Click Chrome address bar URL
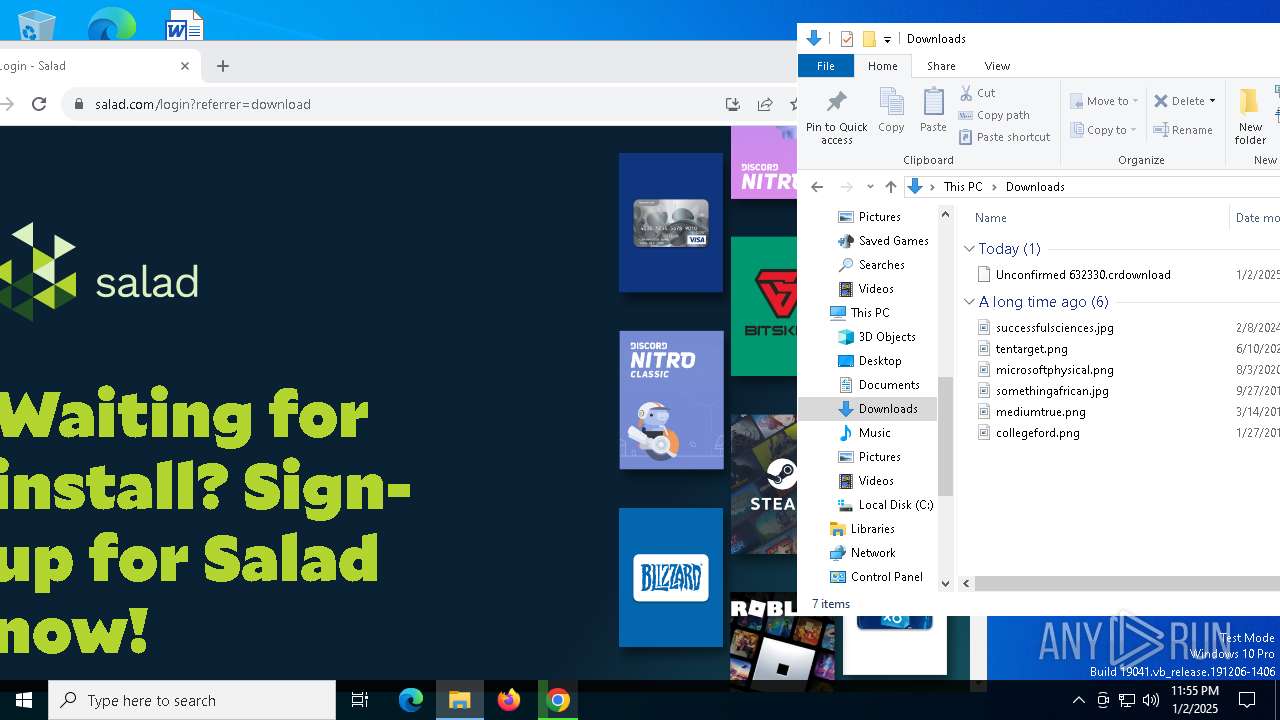1280x720 pixels. (203, 104)
